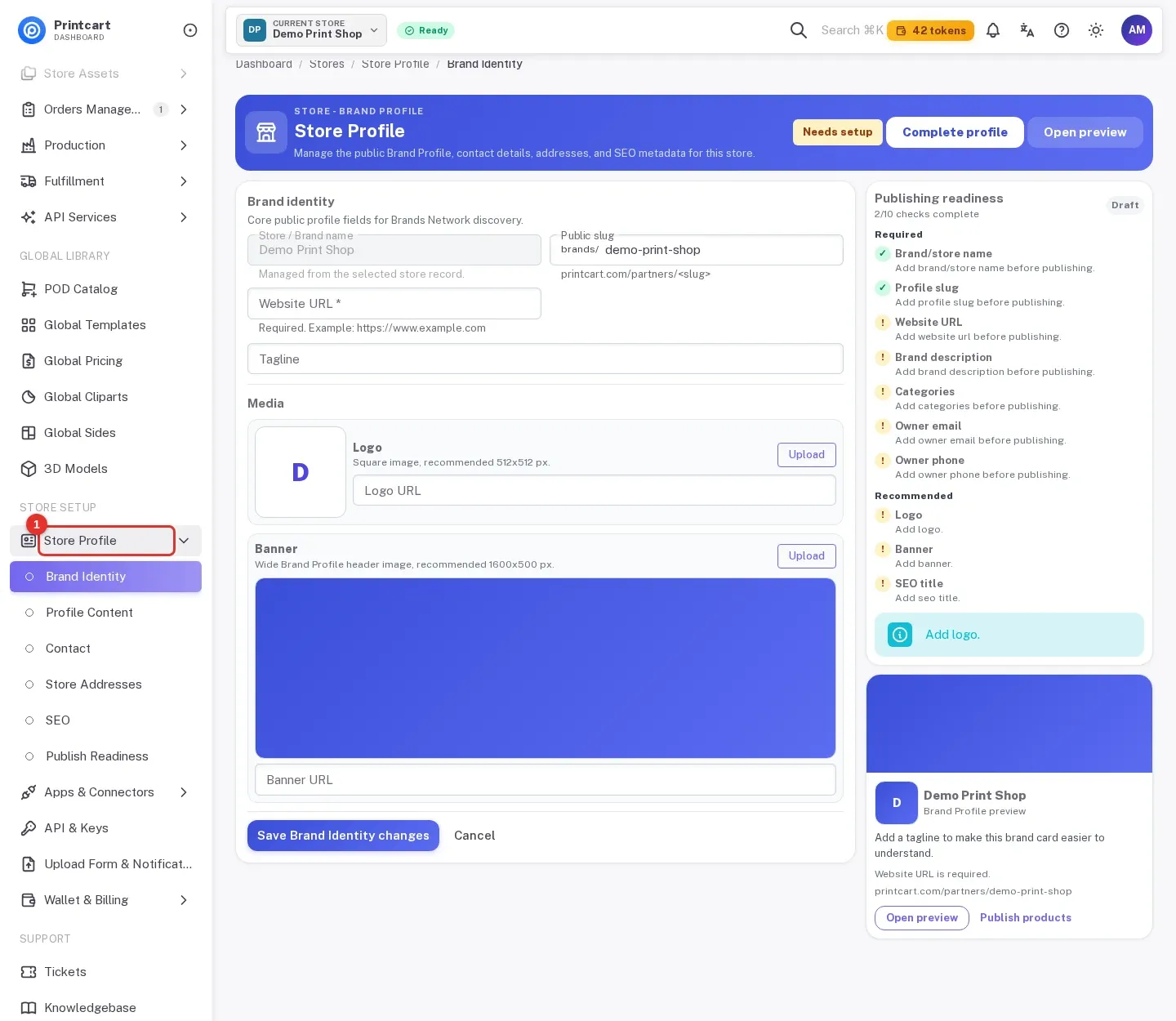Screen dimensions: 1176x1021
Task: Click the help question mark icon
Action: tap(1062, 30)
